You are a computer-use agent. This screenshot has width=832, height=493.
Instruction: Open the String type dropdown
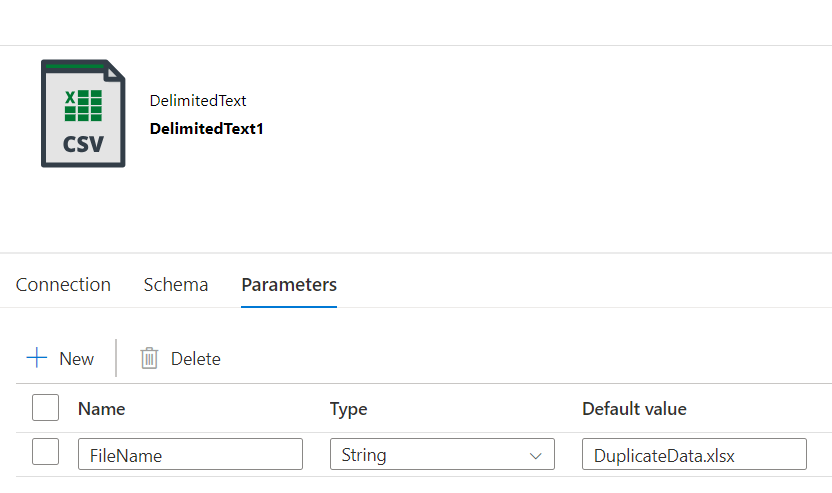click(441, 455)
